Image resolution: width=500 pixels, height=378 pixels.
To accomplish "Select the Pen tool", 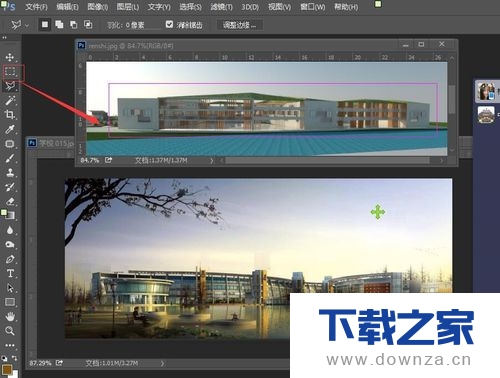I will point(10,259).
